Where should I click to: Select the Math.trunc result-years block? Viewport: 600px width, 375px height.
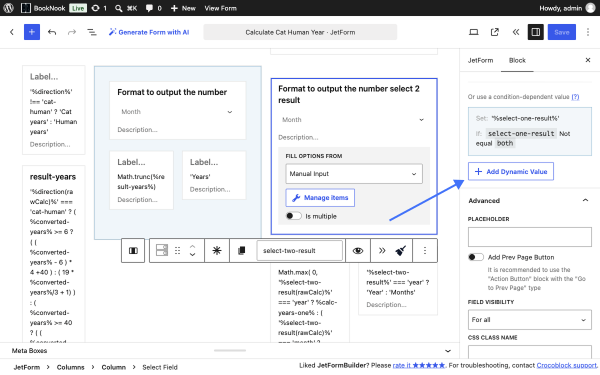(x=141, y=180)
